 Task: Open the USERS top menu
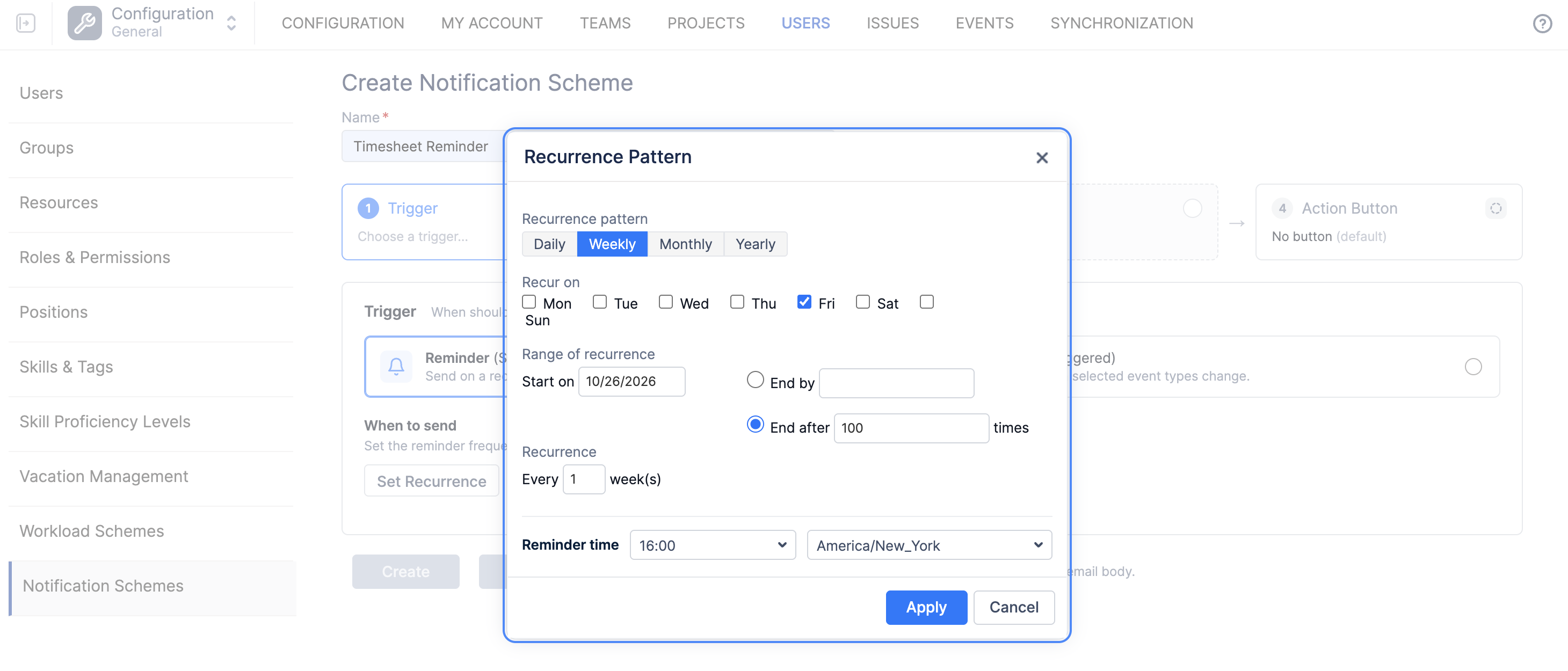point(805,23)
